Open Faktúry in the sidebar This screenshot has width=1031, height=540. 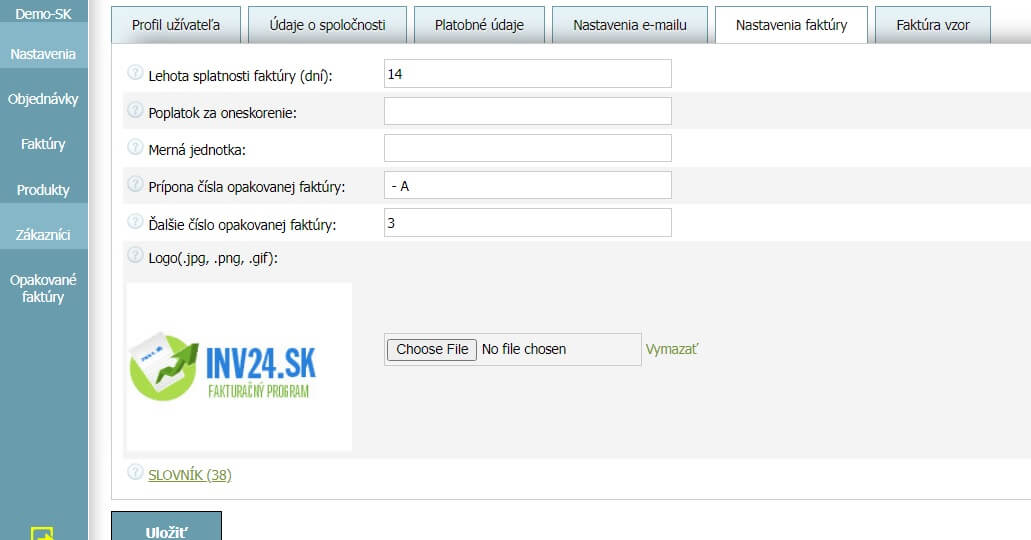click(43, 144)
